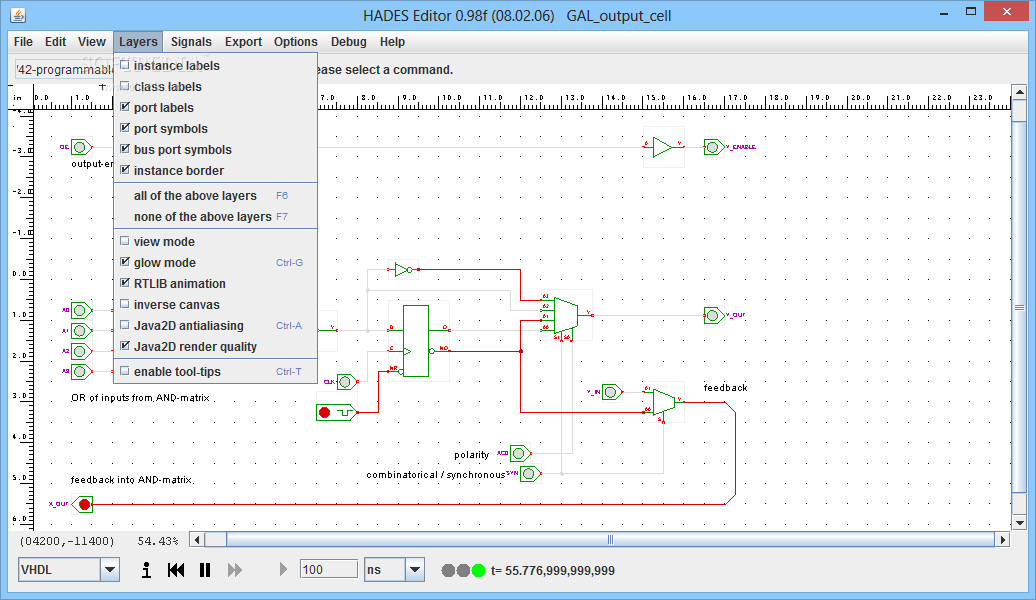The width and height of the screenshot is (1036, 600).
Task: Click the red pulse switch component
Action: coord(336,412)
